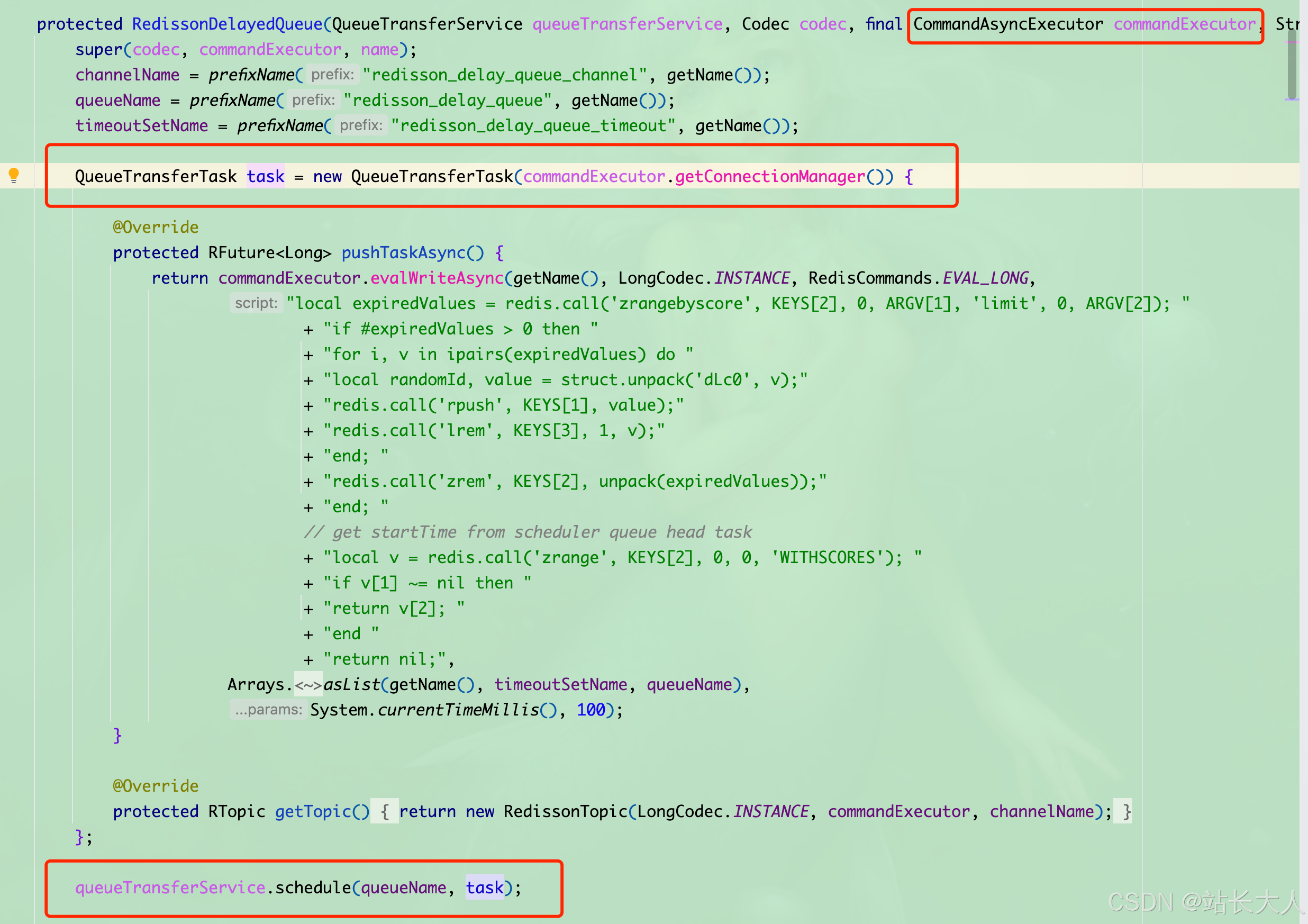Click the evalWriteAsync method call

click(x=437, y=278)
